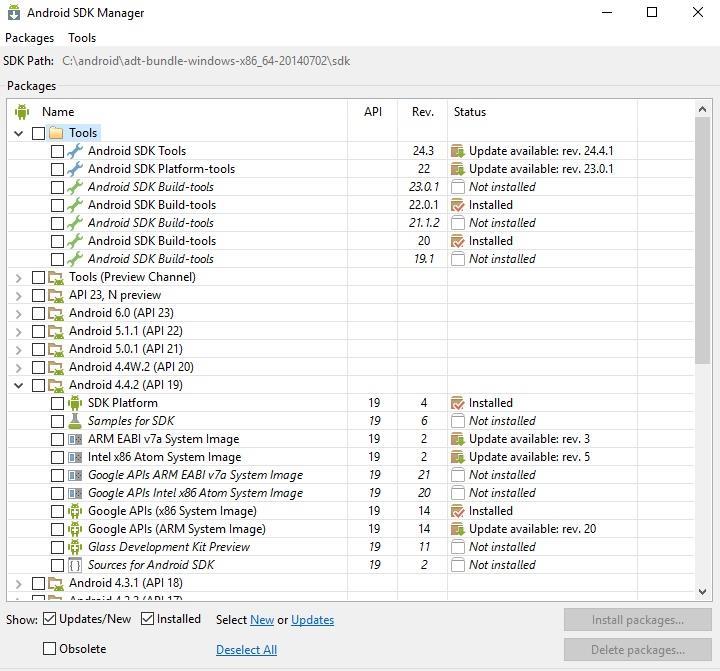Toggle the Updates/New show filter
Image resolution: width=720 pixels, height=671 pixels.
tap(50, 619)
